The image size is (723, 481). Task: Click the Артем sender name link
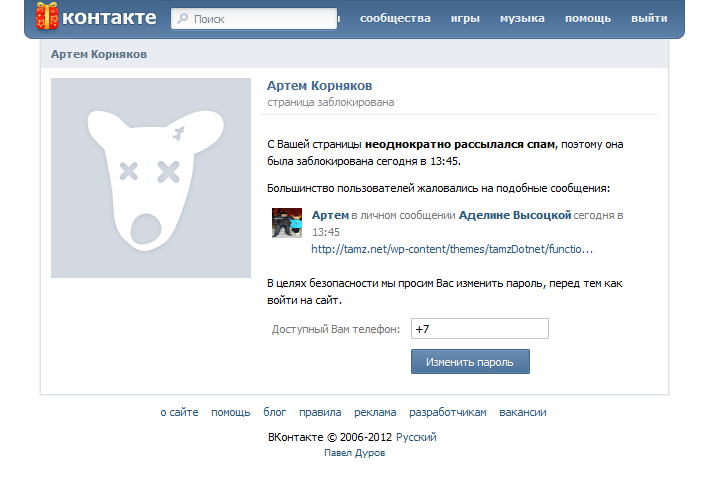pyautogui.click(x=330, y=215)
